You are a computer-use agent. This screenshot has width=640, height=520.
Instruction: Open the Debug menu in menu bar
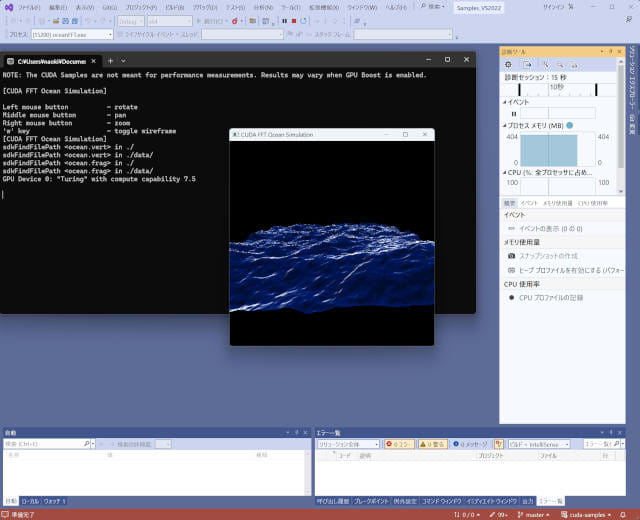pyautogui.click(x=204, y=6)
